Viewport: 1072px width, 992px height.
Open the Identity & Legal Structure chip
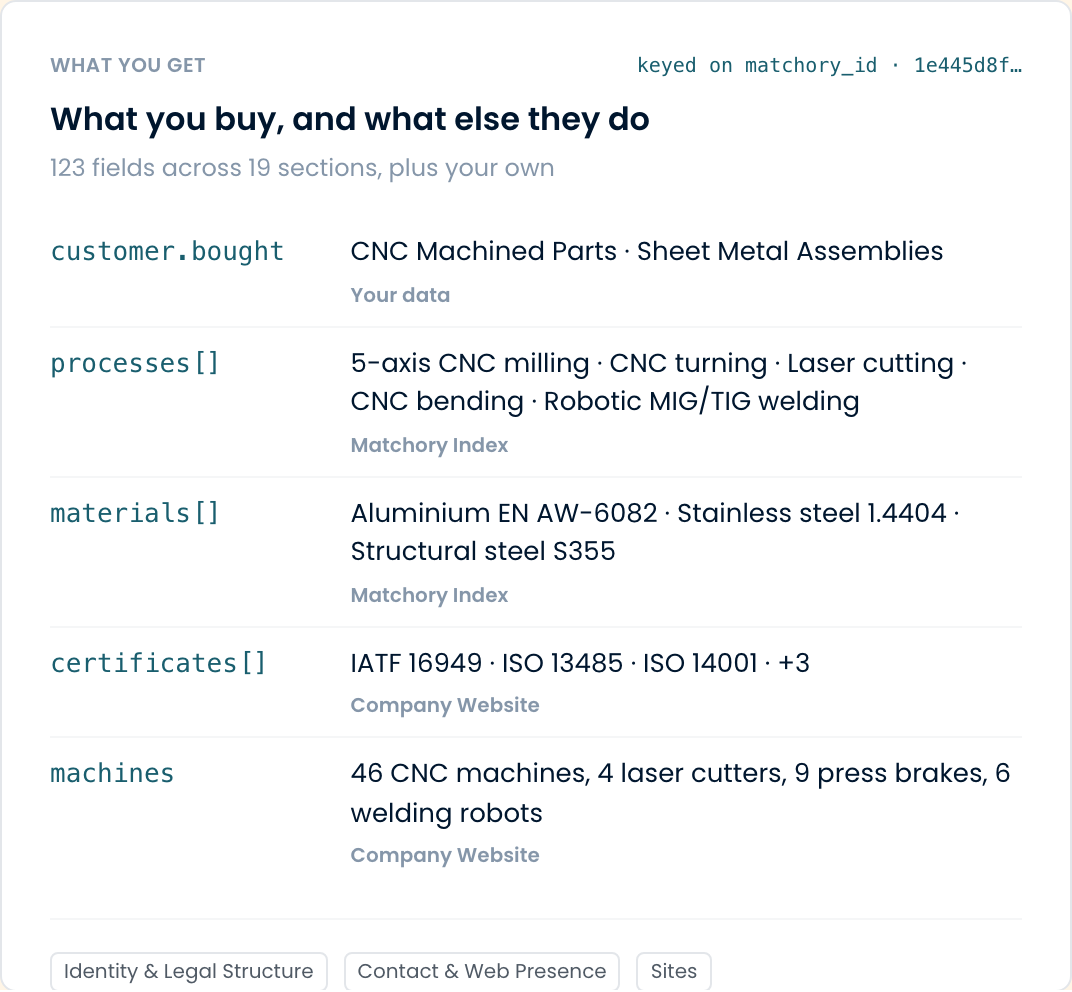click(x=189, y=971)
